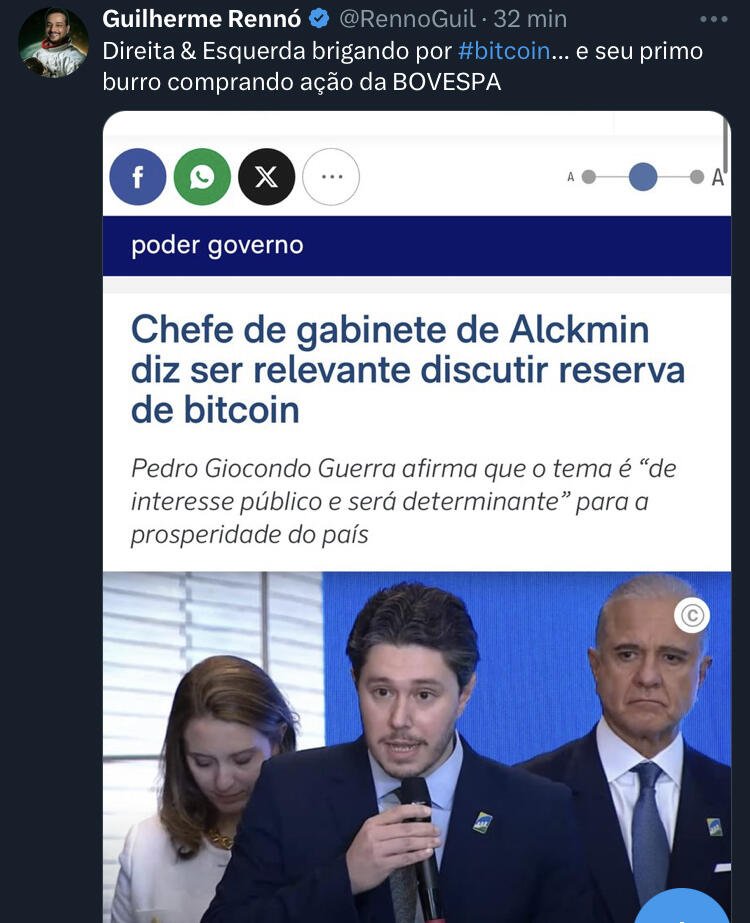The height and width of the screenshot is (923, 750).
Task: Select largest font size dot
Action: 697,177
